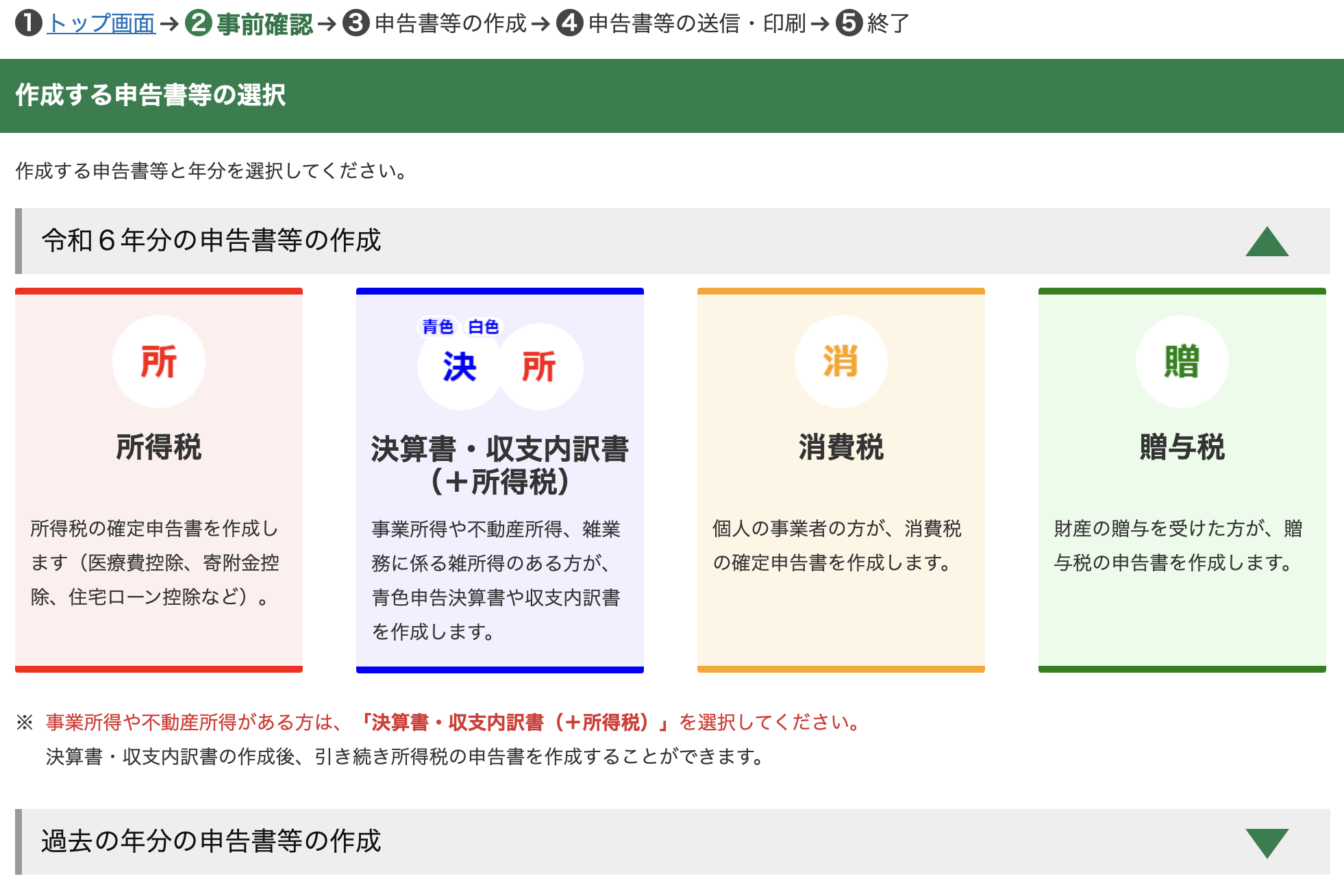Click the step 4 number circle

tap(570, 23)
